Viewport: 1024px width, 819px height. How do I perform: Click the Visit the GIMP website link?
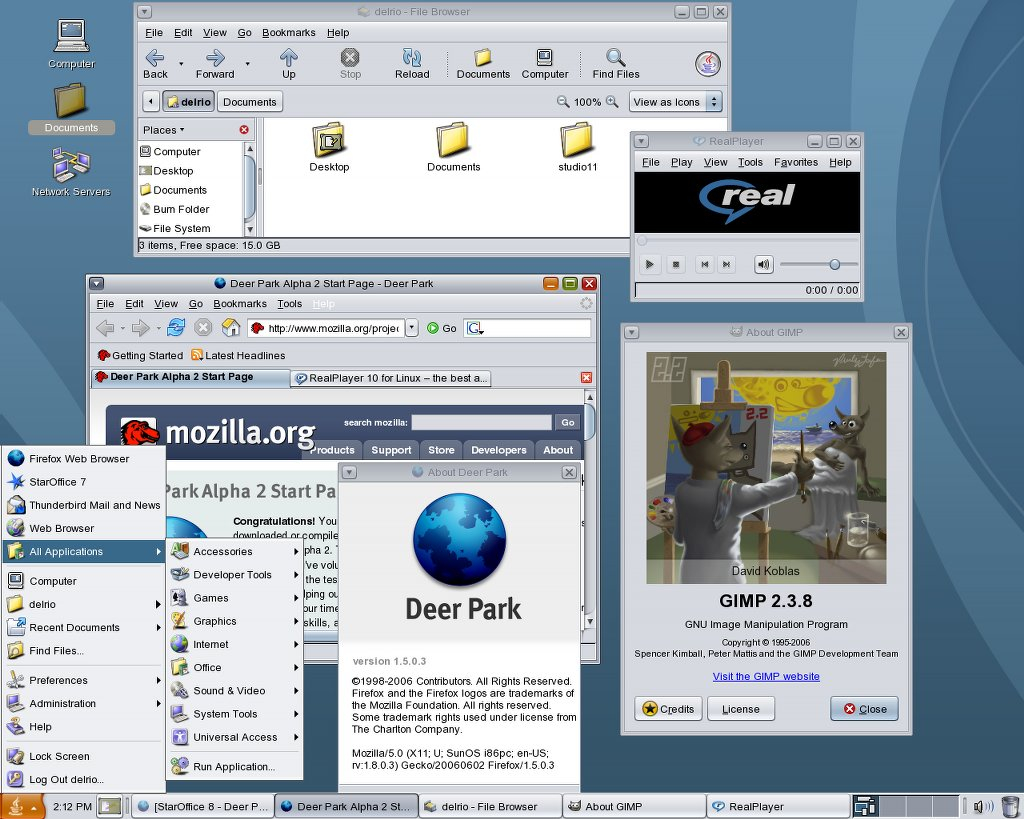(x=766, y=676)
